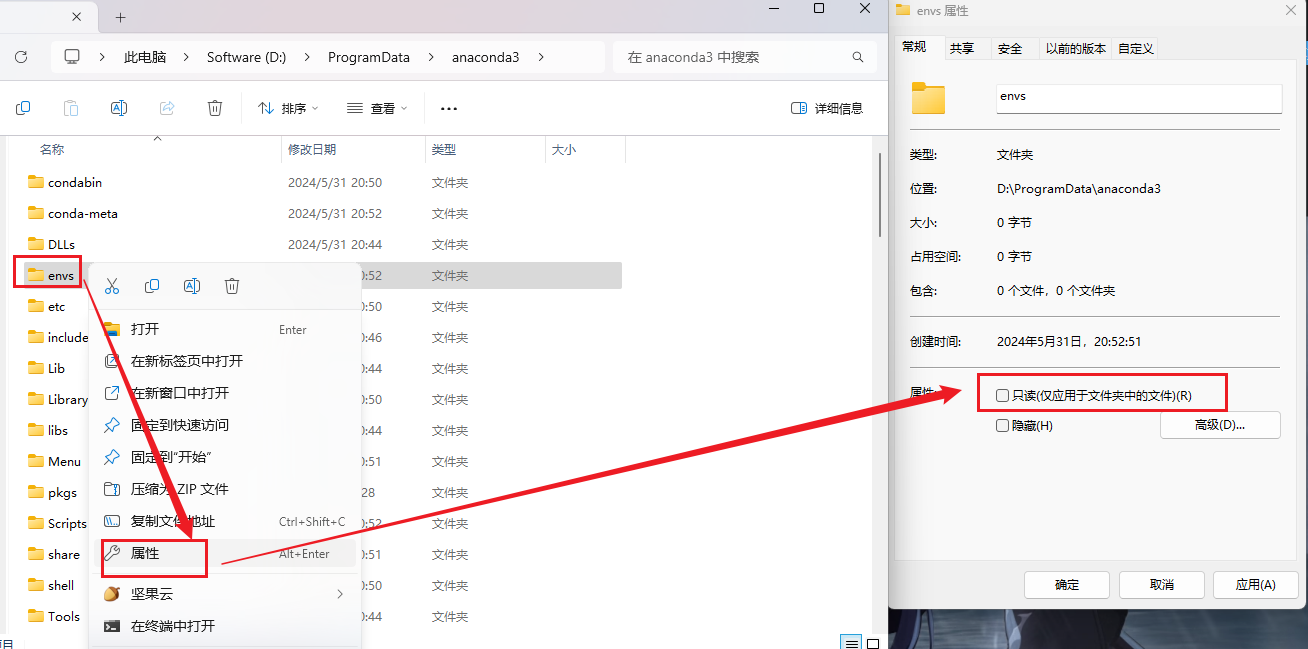The height and width of the screenshot is (649, 1308).
Task: Click the magnifier icon in the search box
Action: pos(857,57)
